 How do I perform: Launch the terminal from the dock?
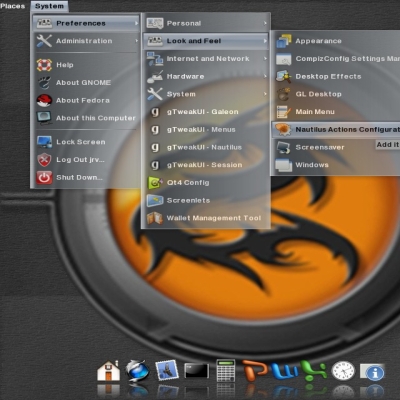197,371
